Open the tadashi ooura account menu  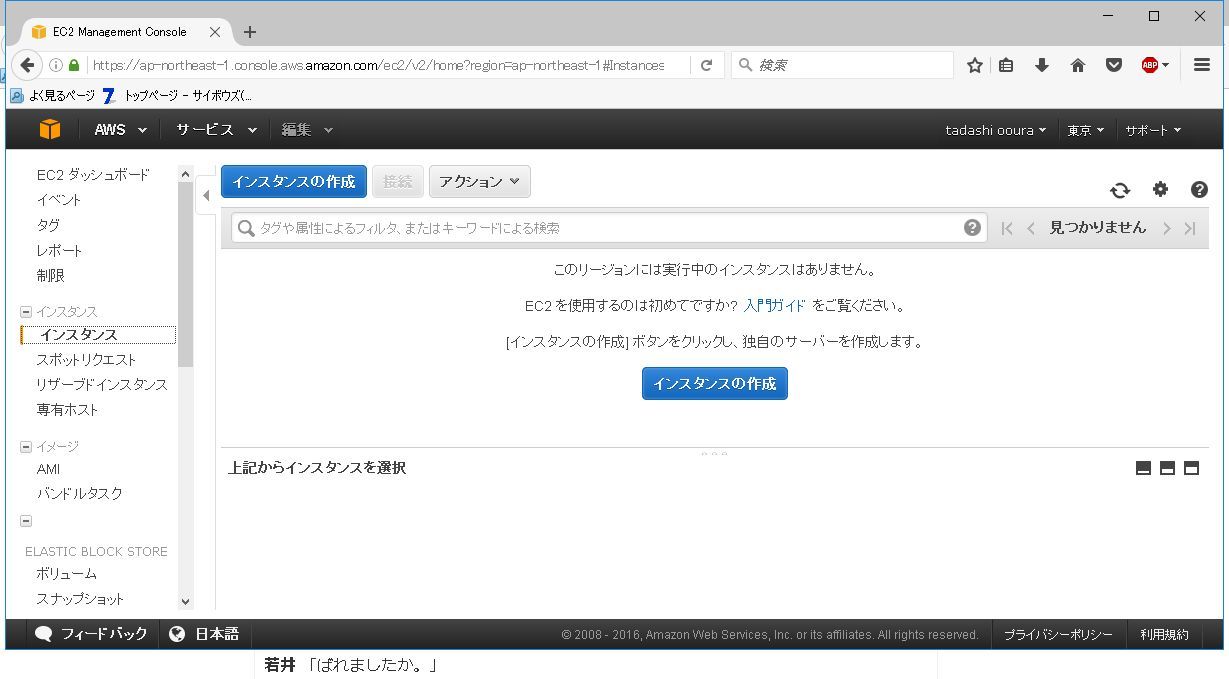(995, 130)
